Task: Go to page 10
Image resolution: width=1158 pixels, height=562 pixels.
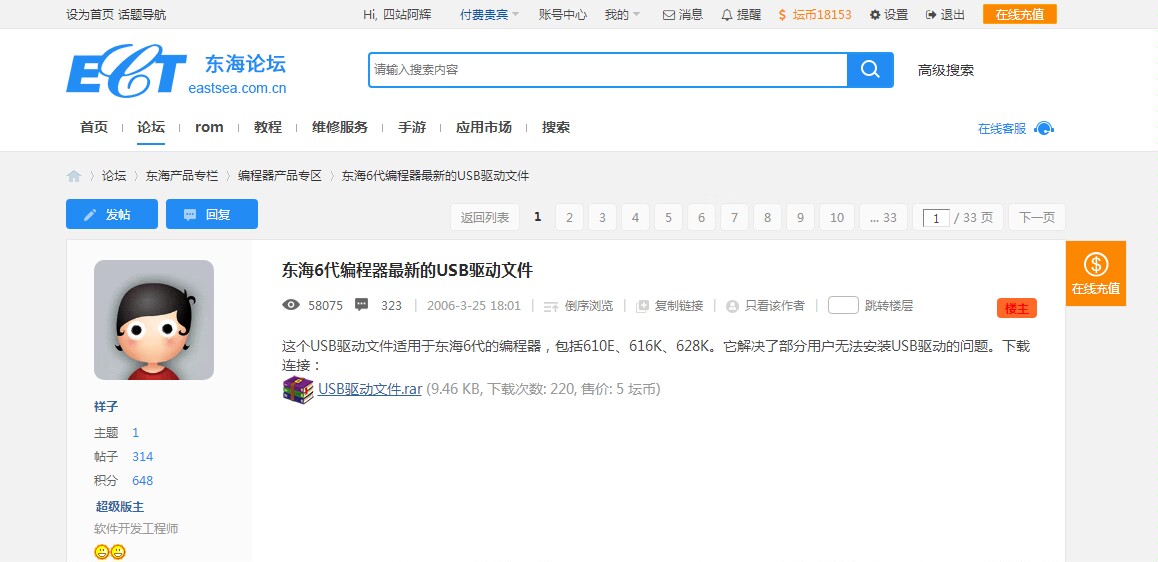Action: click(837, 217)
